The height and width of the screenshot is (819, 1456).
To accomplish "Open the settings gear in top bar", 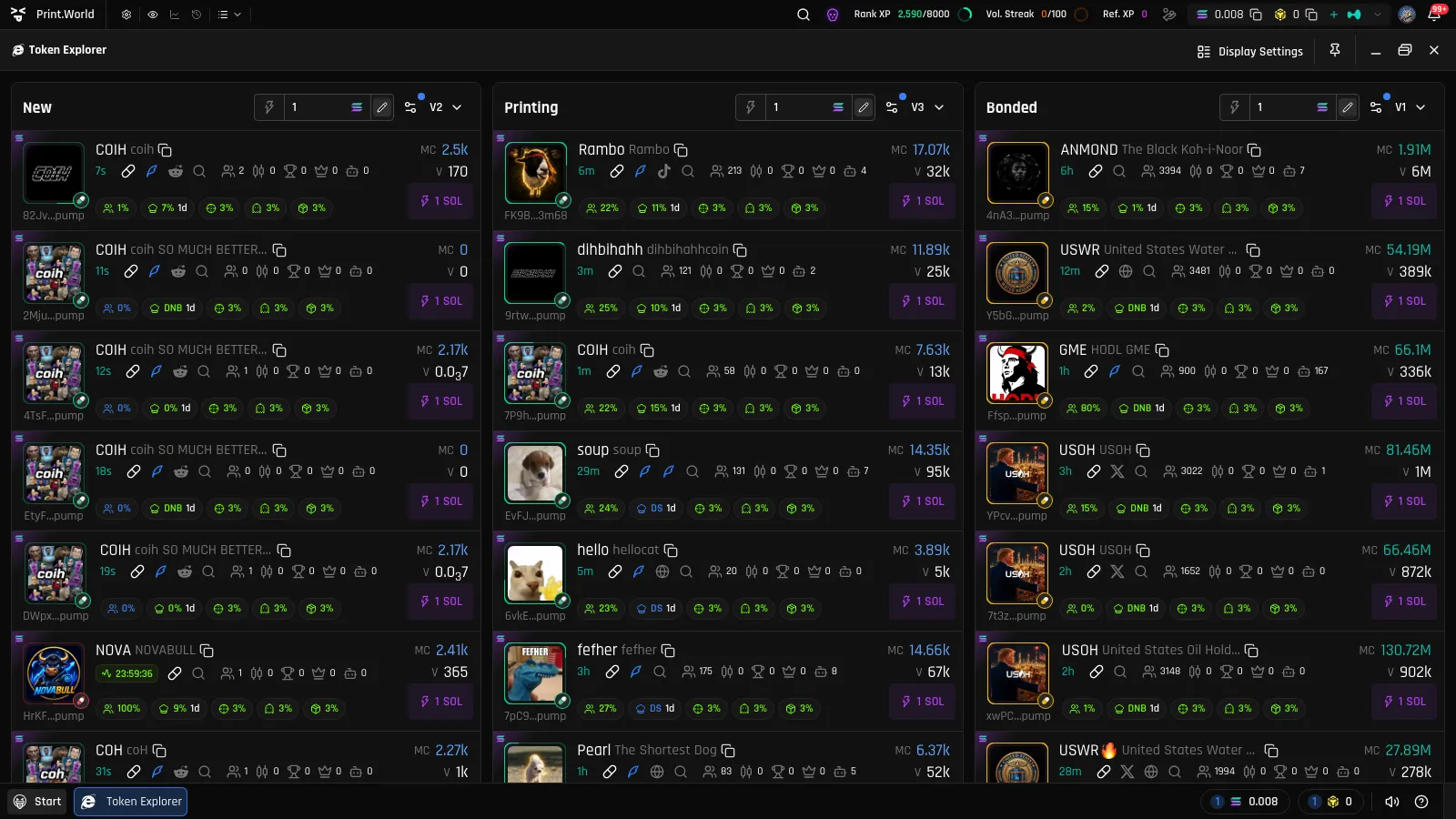I will click(x=126, y=15).
